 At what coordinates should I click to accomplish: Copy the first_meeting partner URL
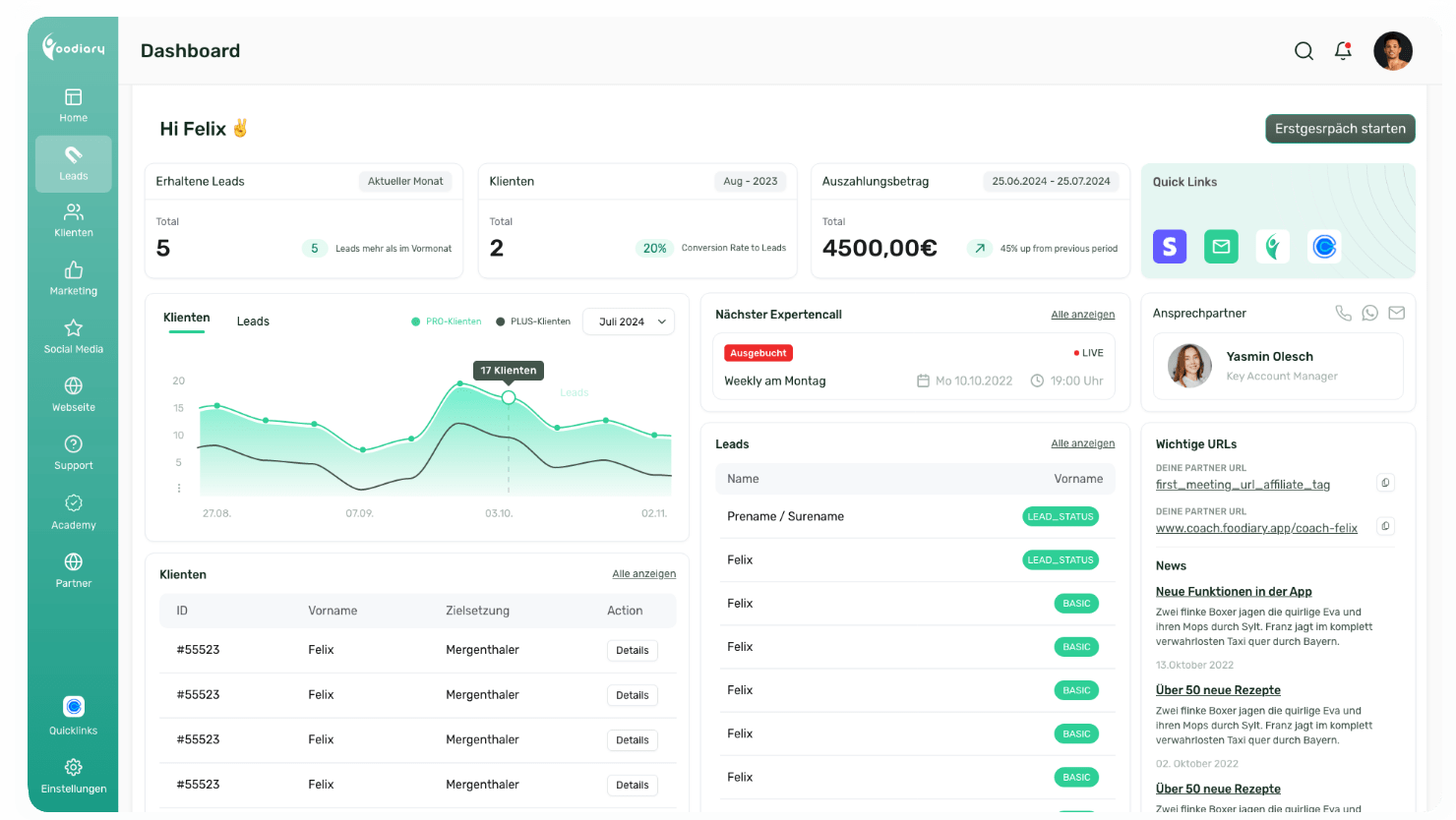tap(1385, 483)
